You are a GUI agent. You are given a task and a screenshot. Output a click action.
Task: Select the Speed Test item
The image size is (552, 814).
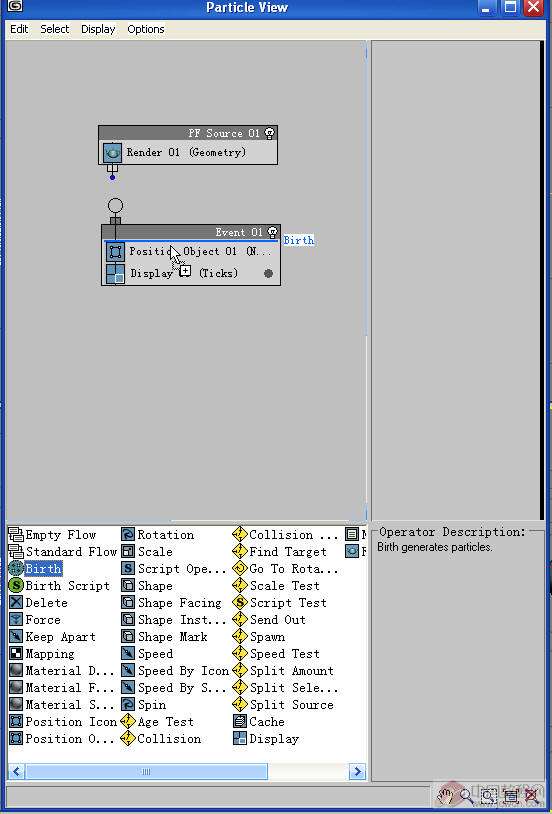coord(276,654)
